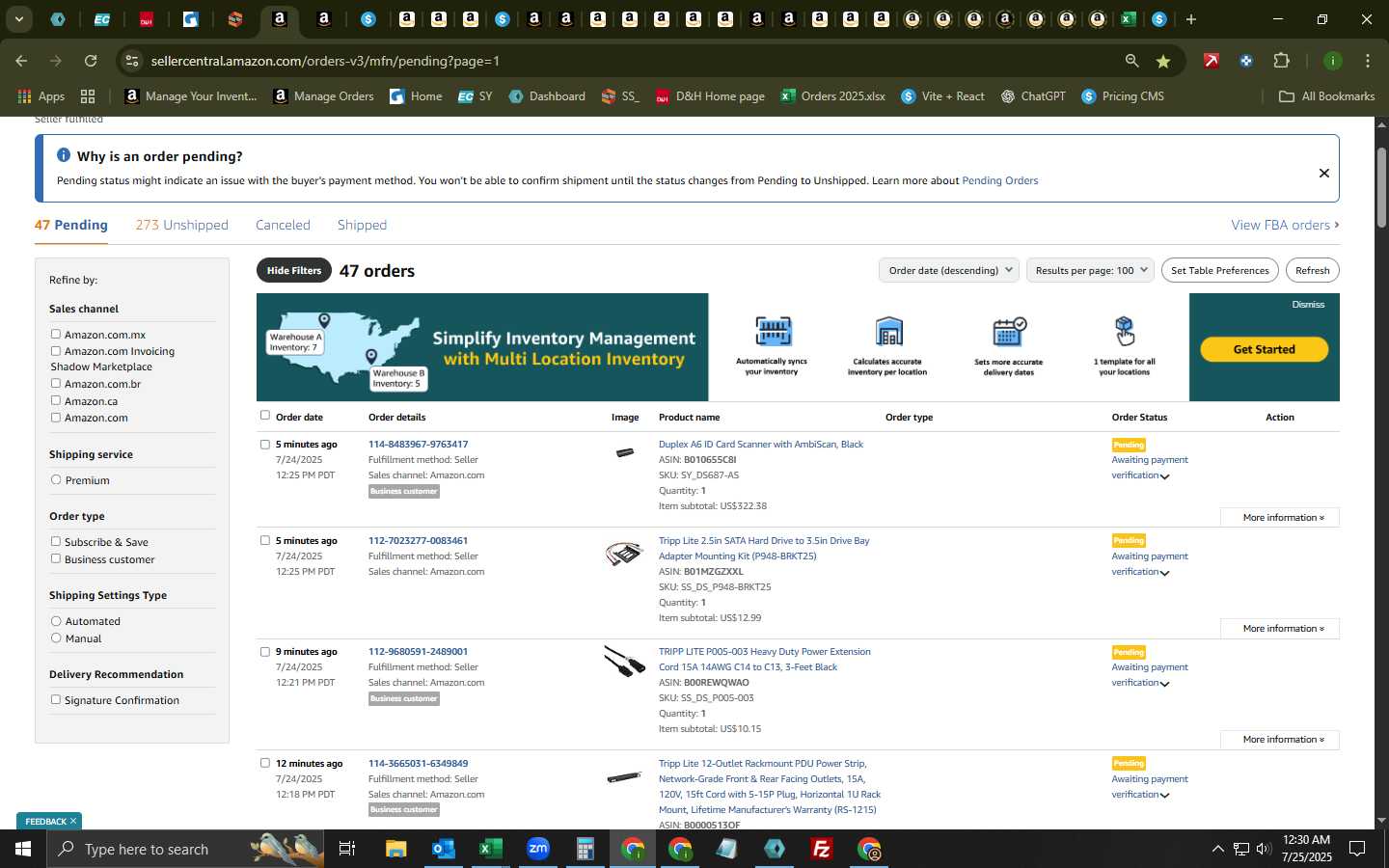Open the Chrome profile avatar
Screen dimensions: 1389x868
point(1333,61)
